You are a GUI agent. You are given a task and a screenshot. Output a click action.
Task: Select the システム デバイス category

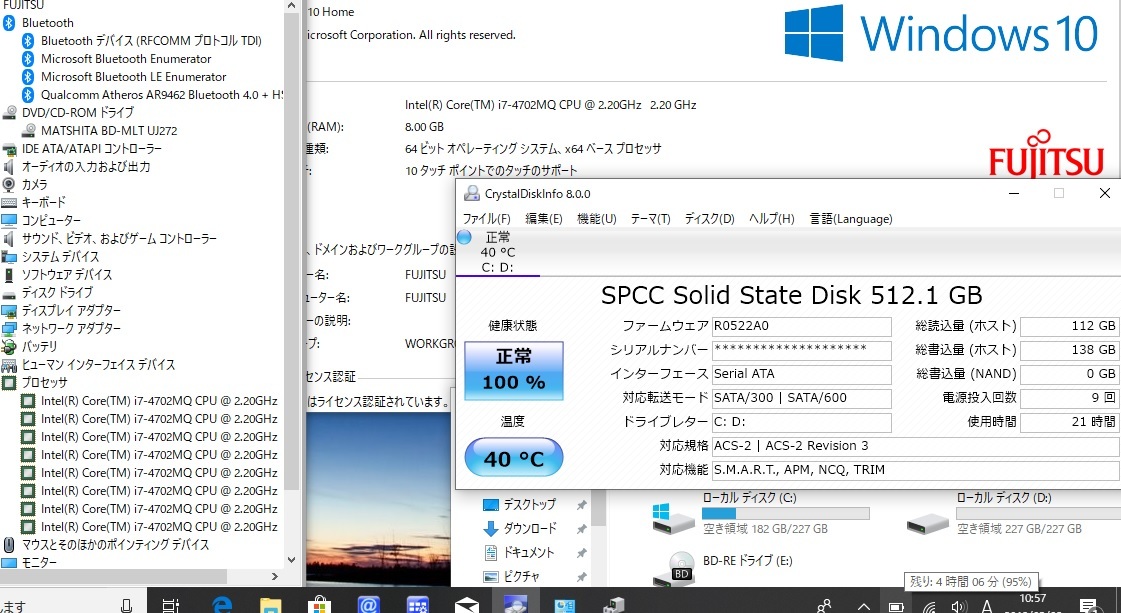click(x=60, y=256)
